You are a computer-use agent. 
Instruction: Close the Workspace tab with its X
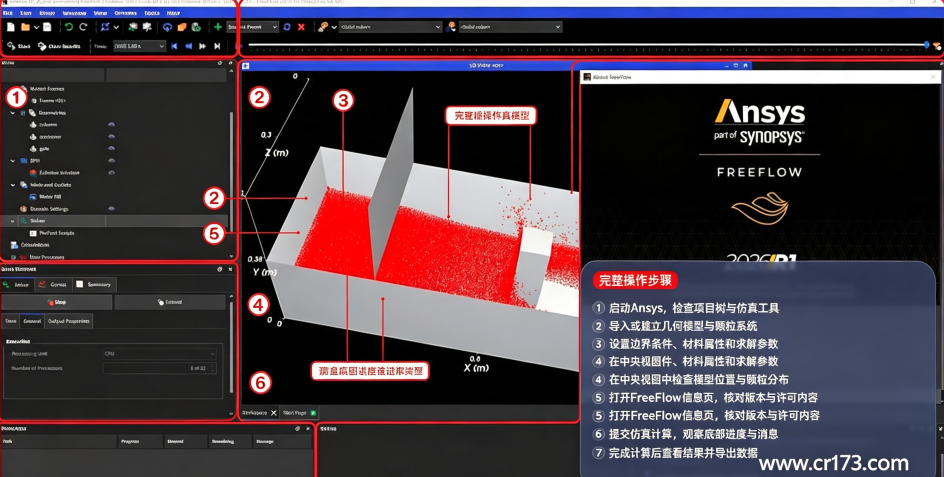pyautogui.click(x=273, y=413)
